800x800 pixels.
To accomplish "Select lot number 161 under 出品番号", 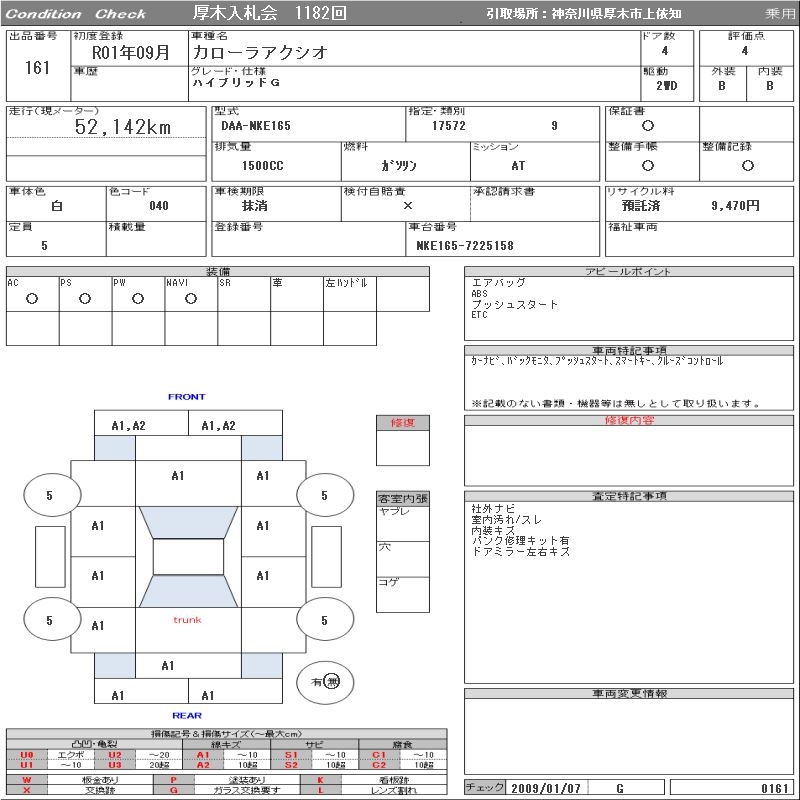I will click(37, 68).
